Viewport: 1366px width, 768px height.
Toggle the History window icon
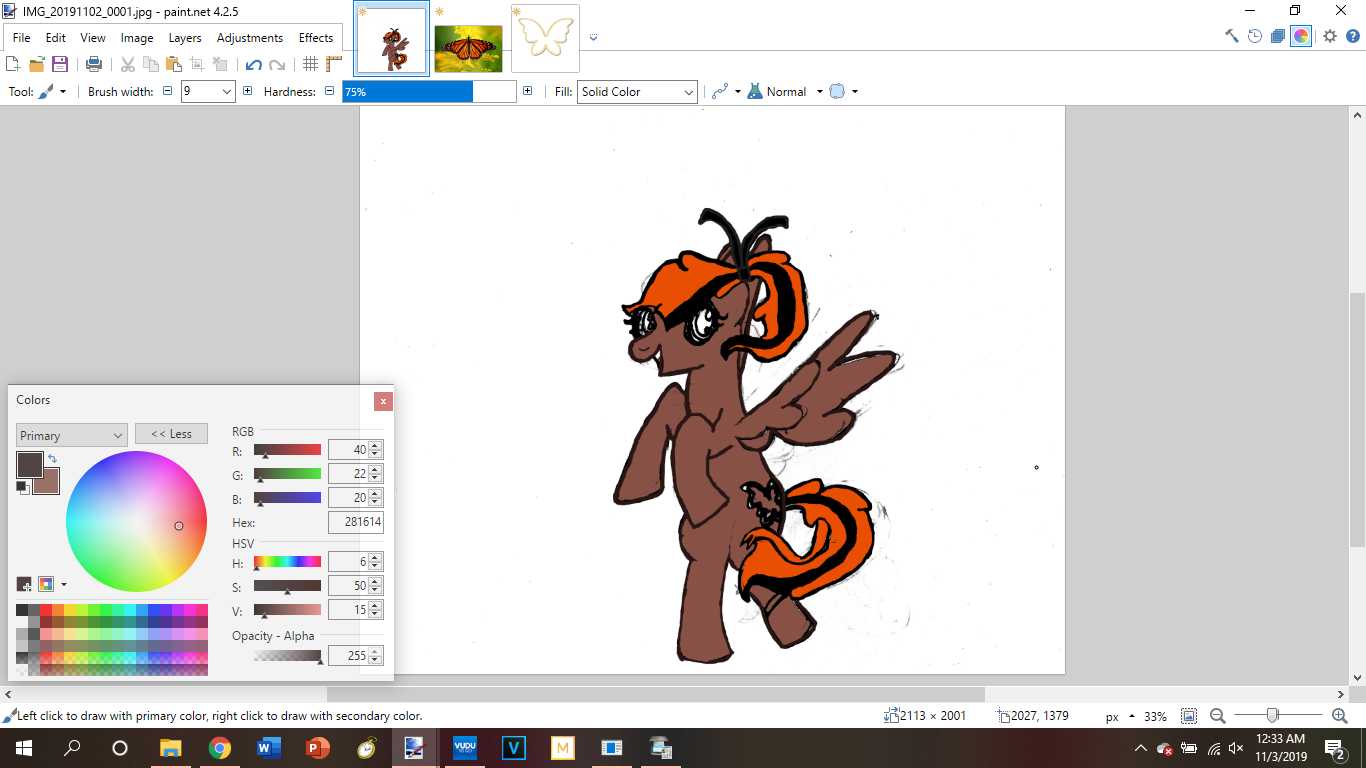coord(1255,36)
